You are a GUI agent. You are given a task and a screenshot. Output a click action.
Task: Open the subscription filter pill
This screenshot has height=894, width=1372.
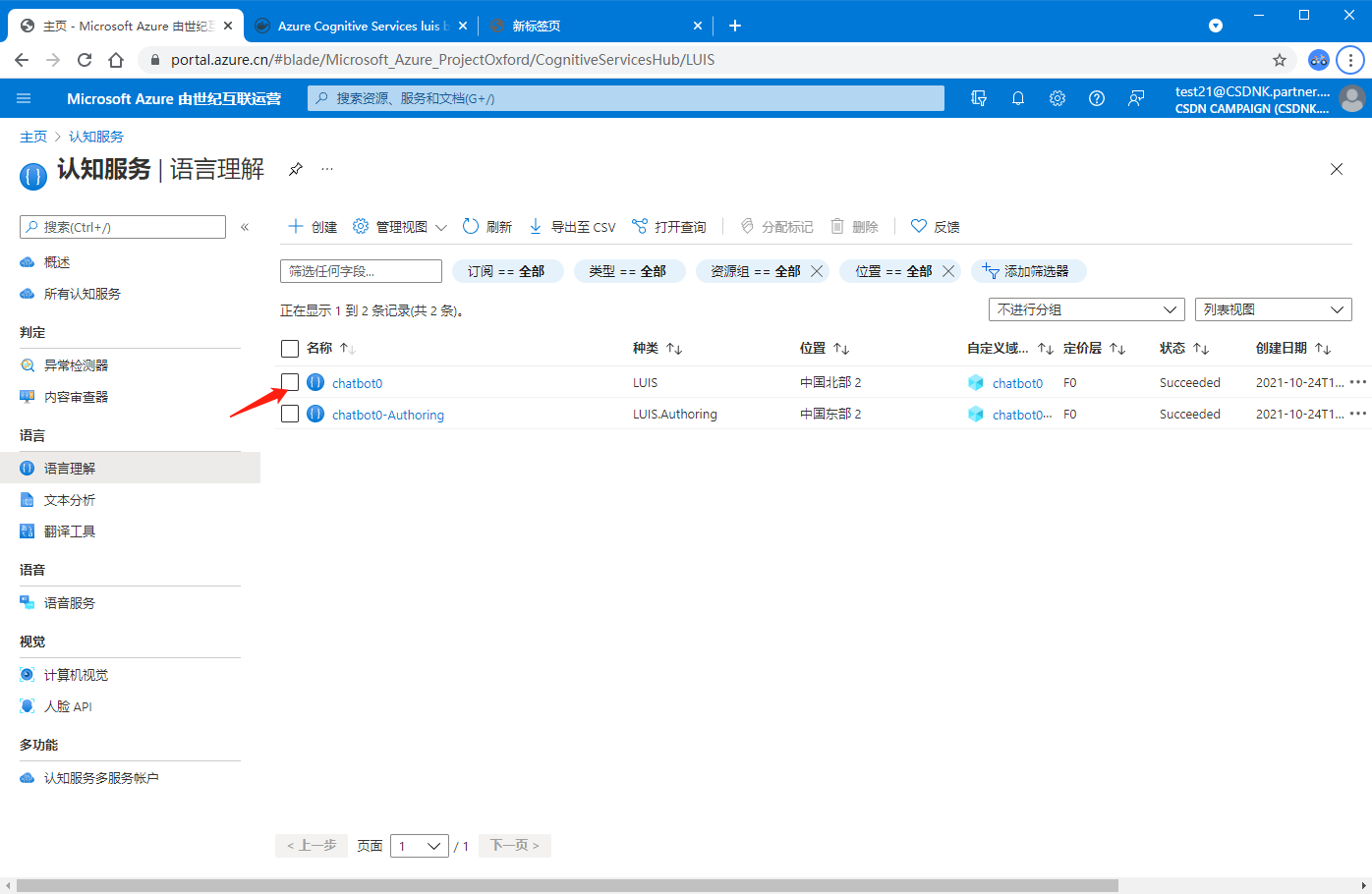coord(507,271)
